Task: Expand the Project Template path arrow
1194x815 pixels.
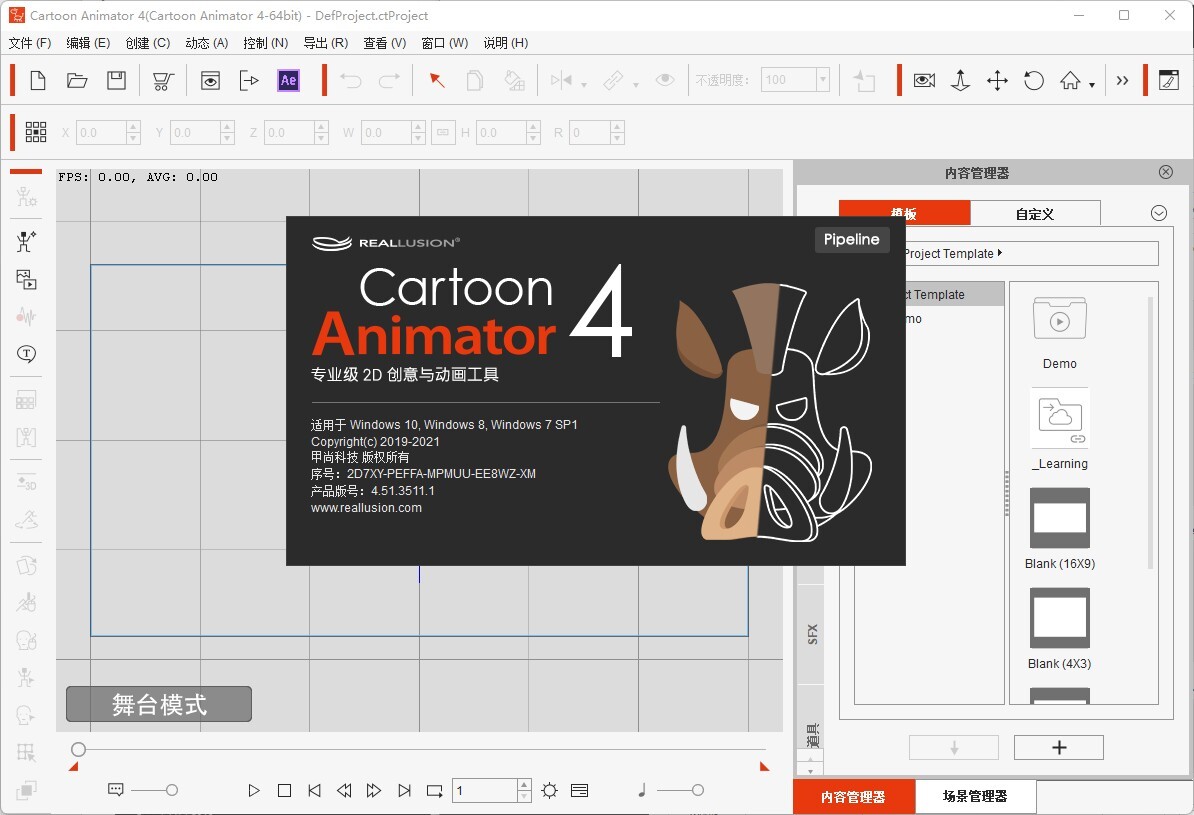Action: (x=1000, y=253)
